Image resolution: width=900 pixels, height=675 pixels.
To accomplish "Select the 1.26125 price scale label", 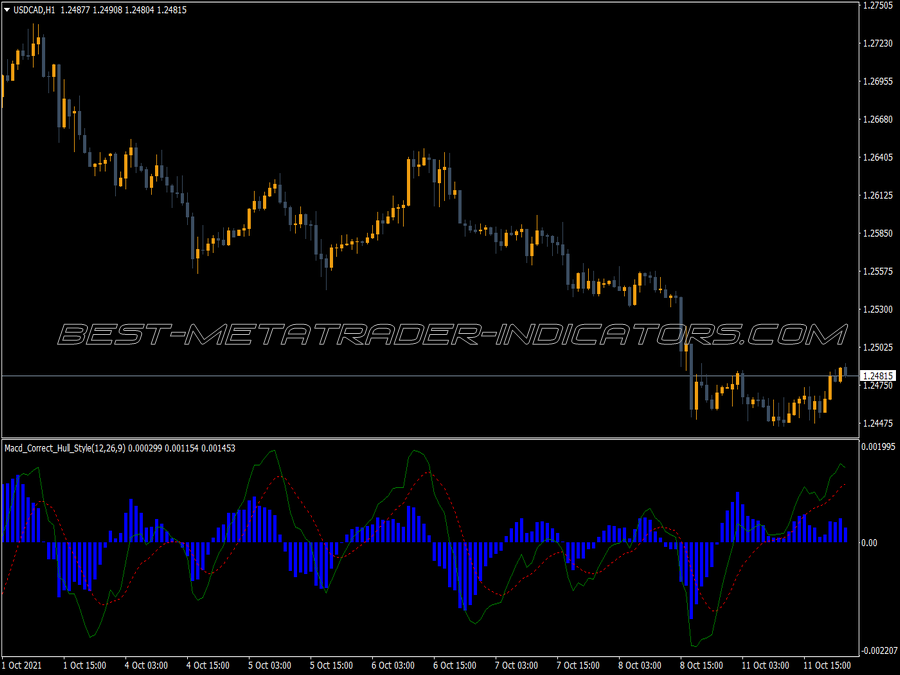I will [x=878, y=196].
